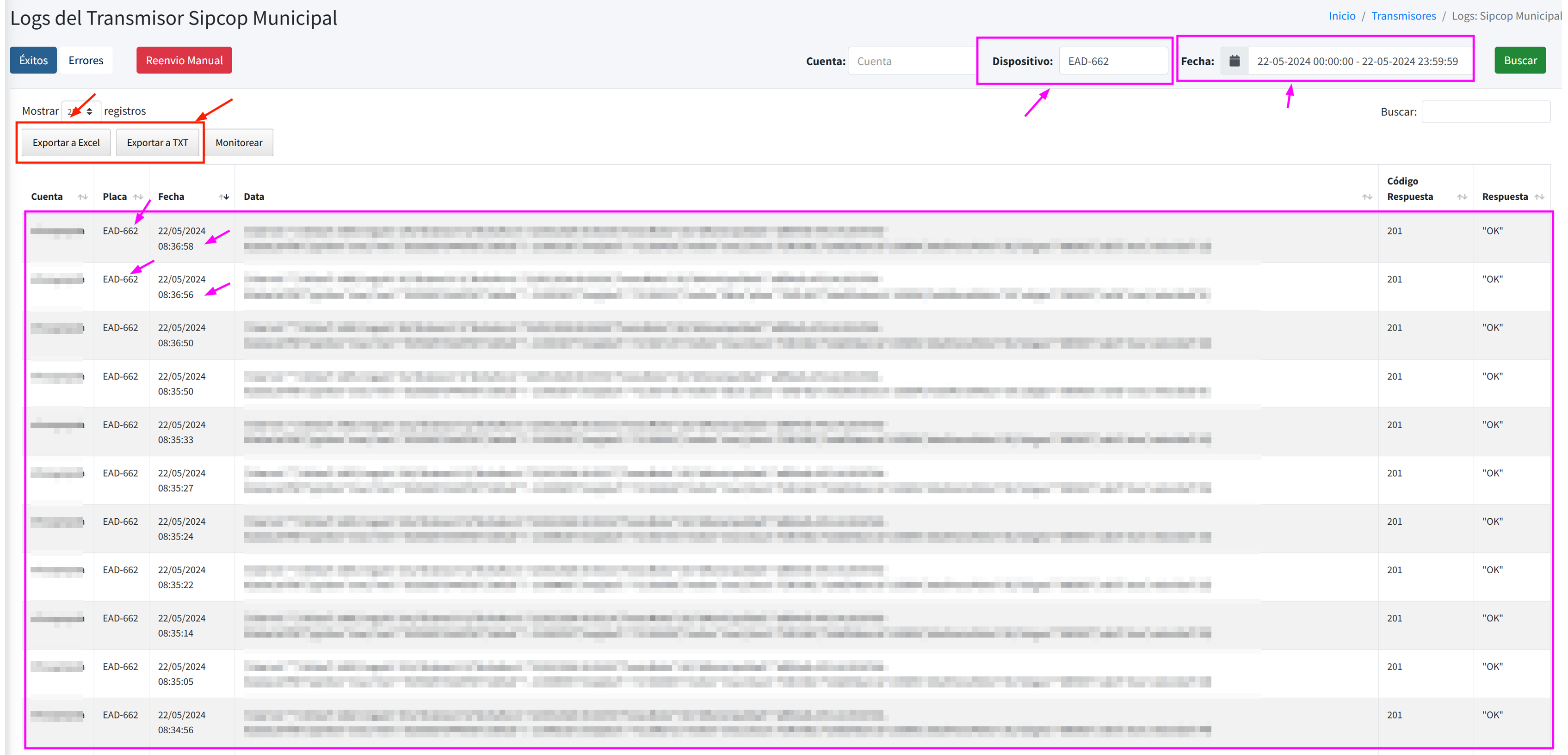Sort by Código Respuesta column arrows
The width and height of the screenshot is (1568, 755).
[1462, 196]
